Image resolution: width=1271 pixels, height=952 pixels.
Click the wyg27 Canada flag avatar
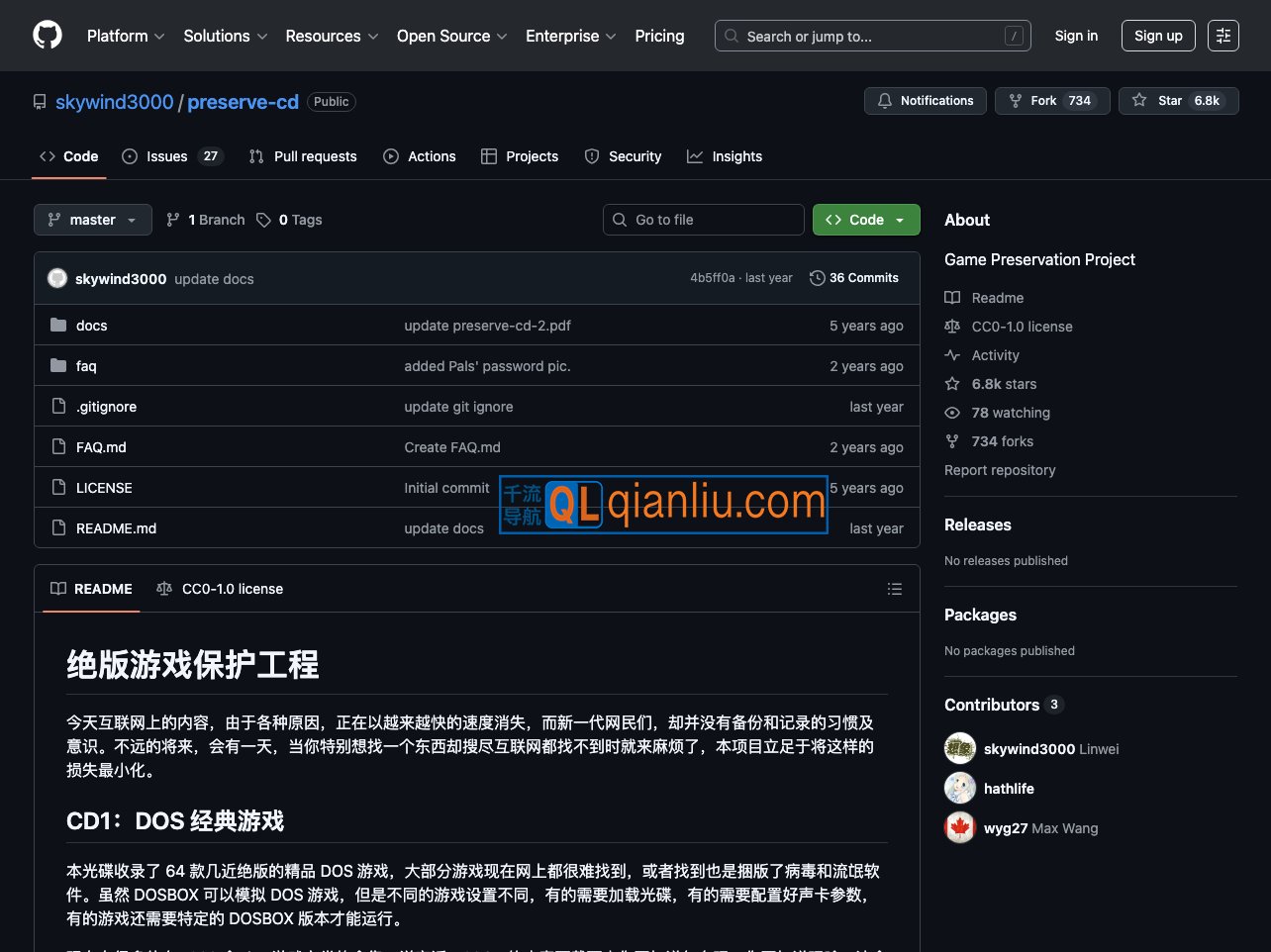960,828
